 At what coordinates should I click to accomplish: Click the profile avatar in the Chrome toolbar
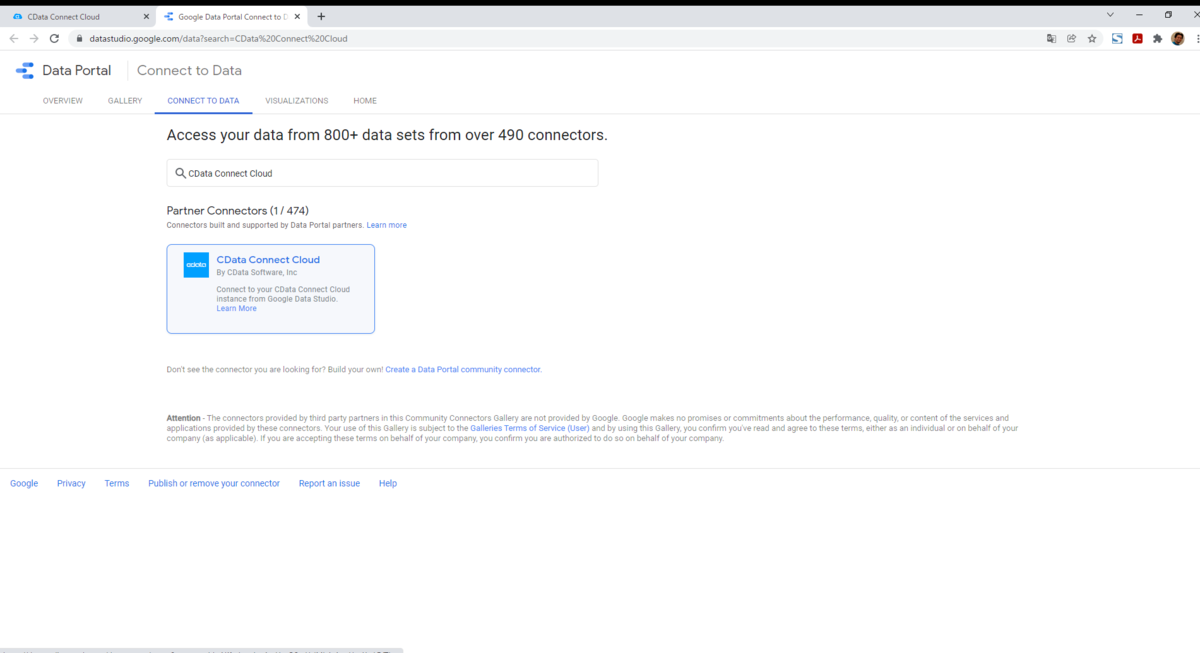click(1178, 38)
